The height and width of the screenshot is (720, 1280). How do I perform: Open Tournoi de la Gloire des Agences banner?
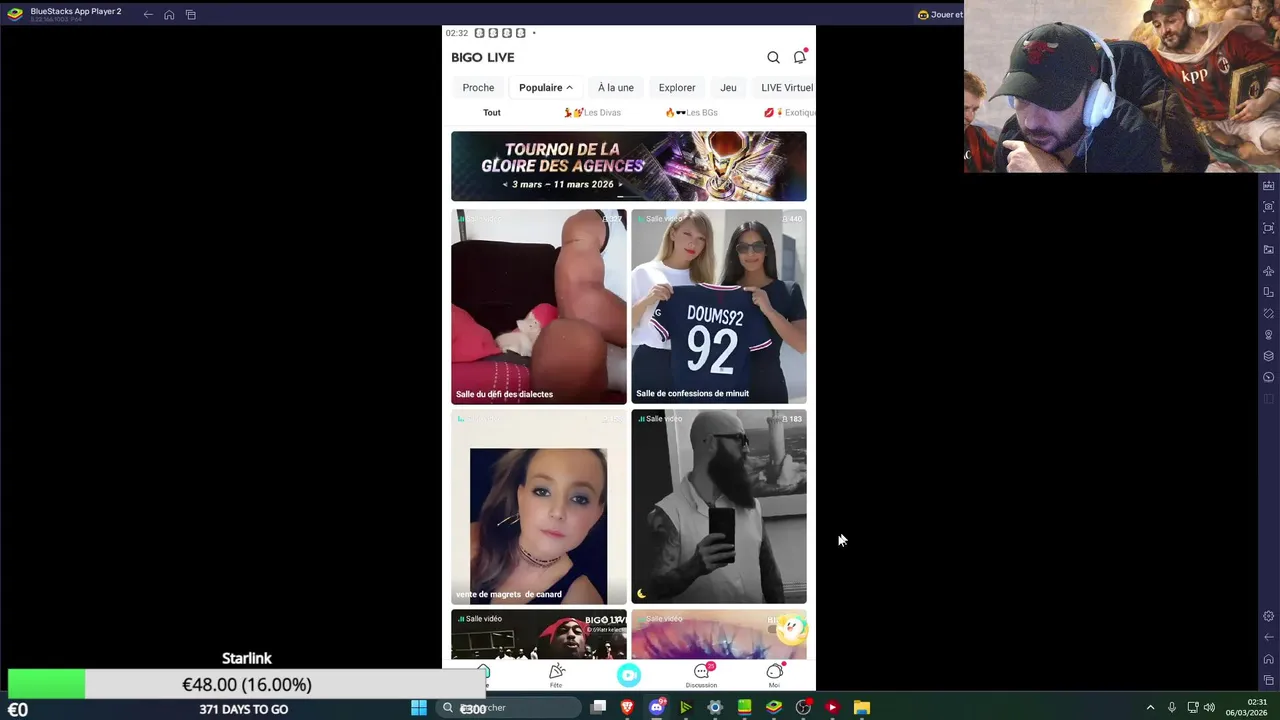628,166
